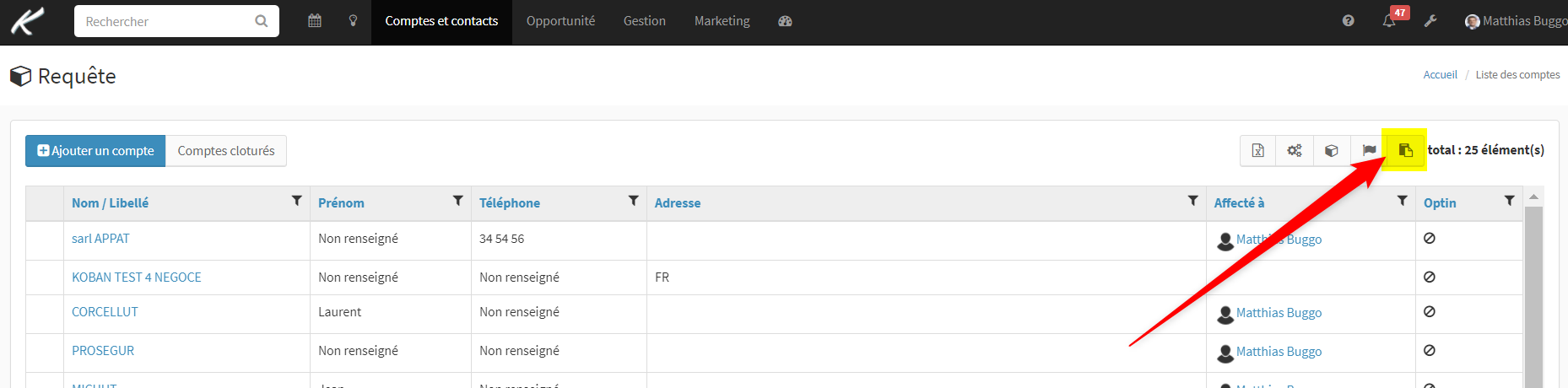Open filter on Prénom column
Viewport: 1568px width, 388px height.
coord(458,201)
